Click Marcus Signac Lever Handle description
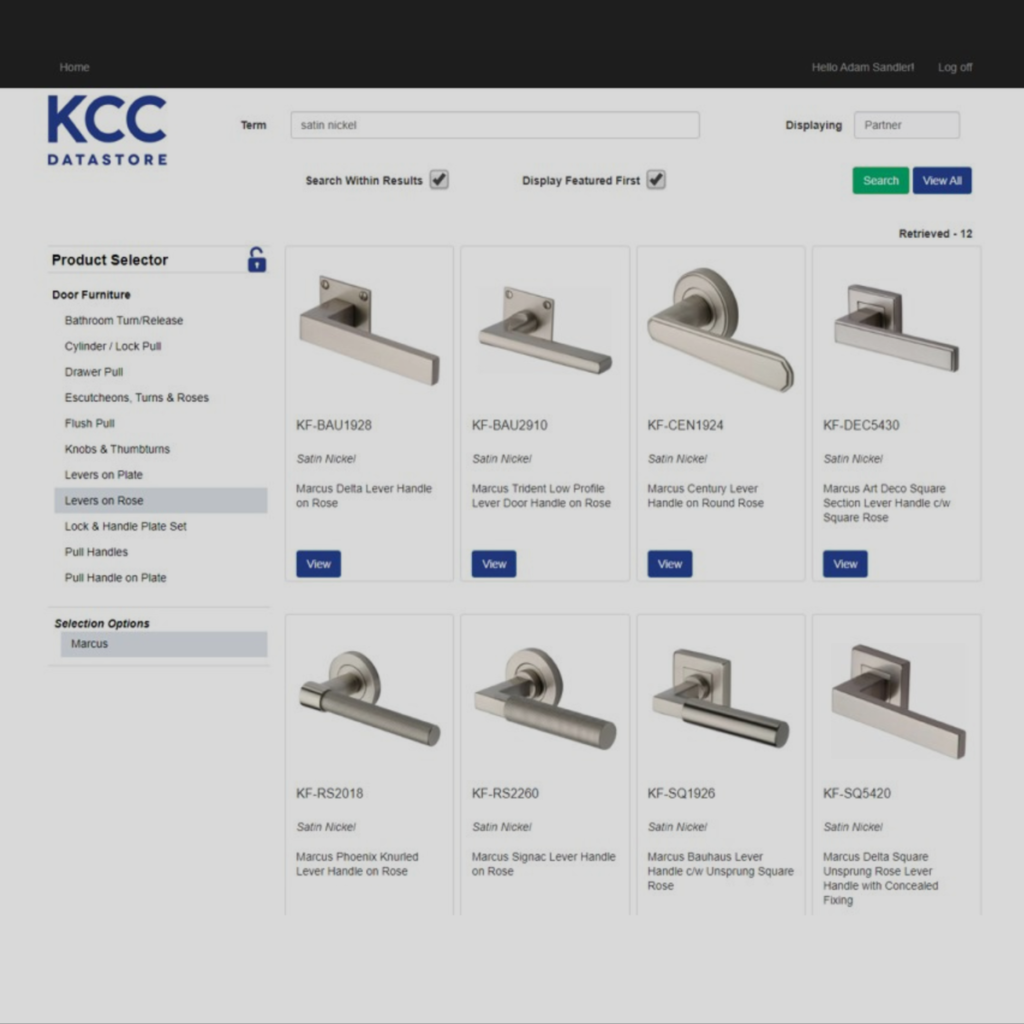The image size is (1024, 1024). tap(543, 863)
